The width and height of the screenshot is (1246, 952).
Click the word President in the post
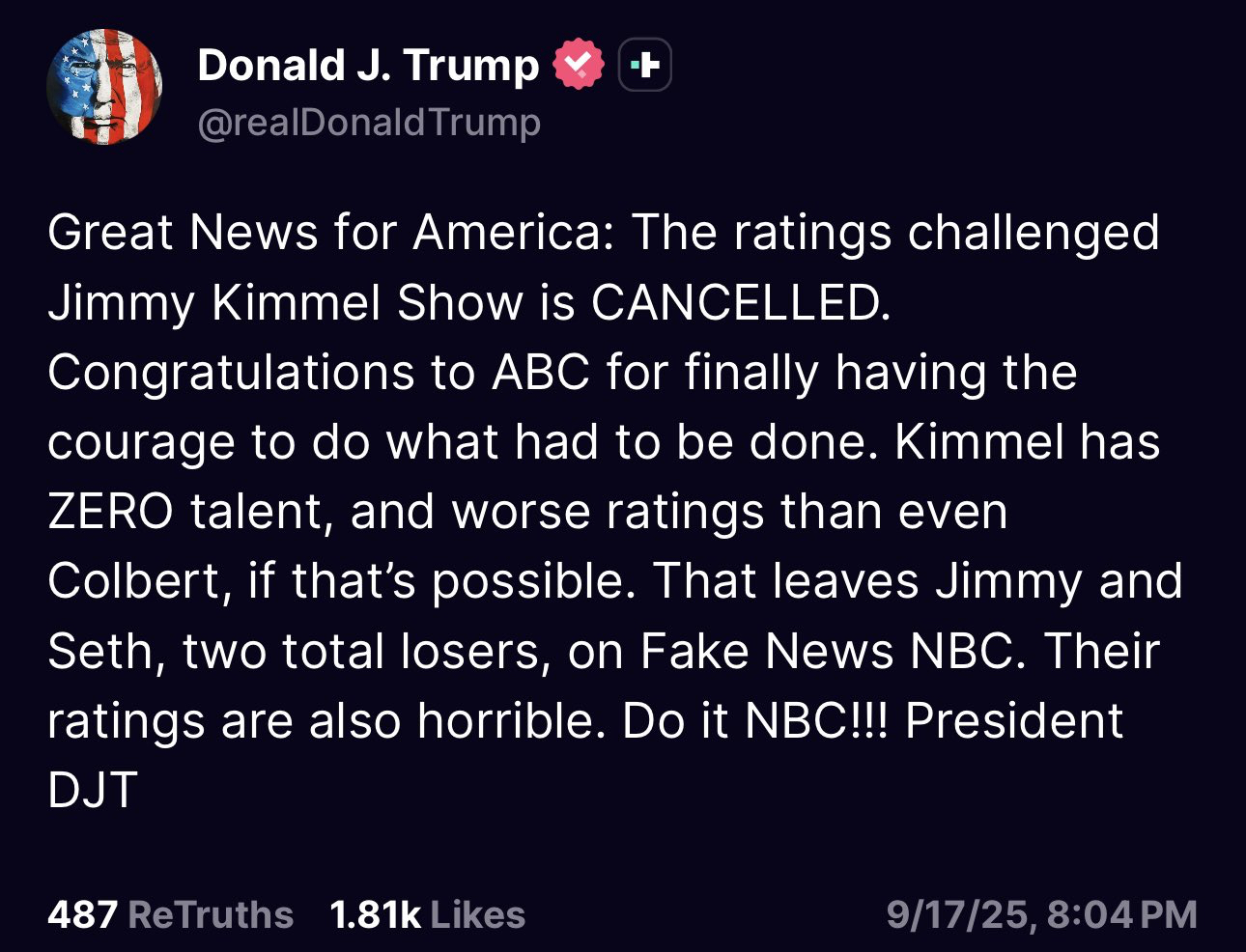pyautogui.click(x=1014, y=720)
